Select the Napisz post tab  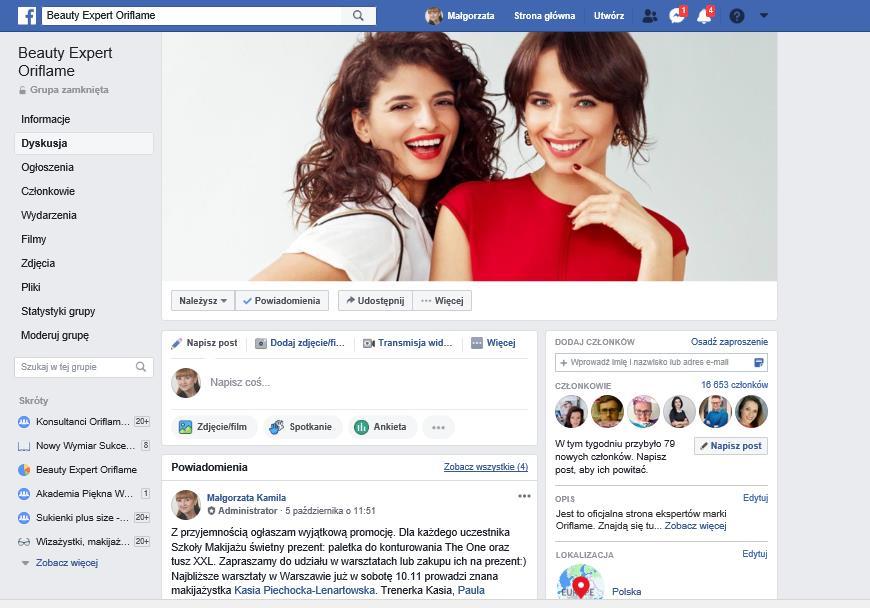(204, 343)
